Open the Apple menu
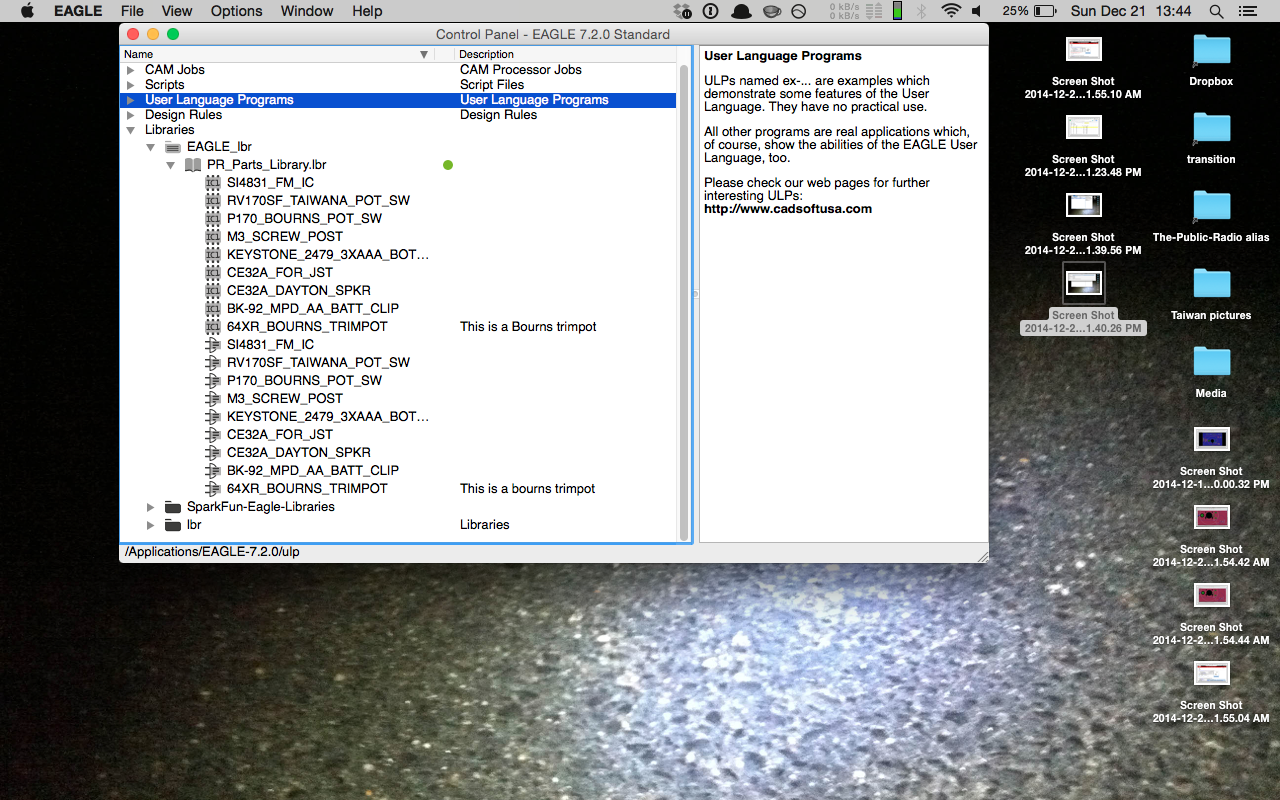The height and width of the screenshot is (800, 1280). point(27,11)
